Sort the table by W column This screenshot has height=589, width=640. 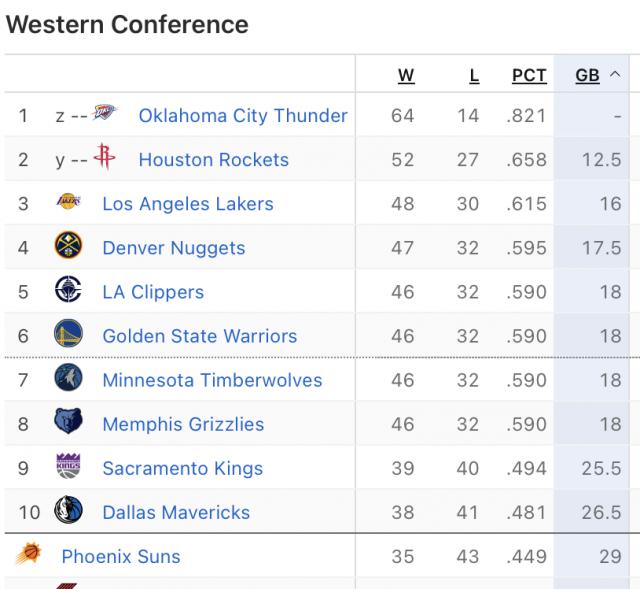pos(405,75)
